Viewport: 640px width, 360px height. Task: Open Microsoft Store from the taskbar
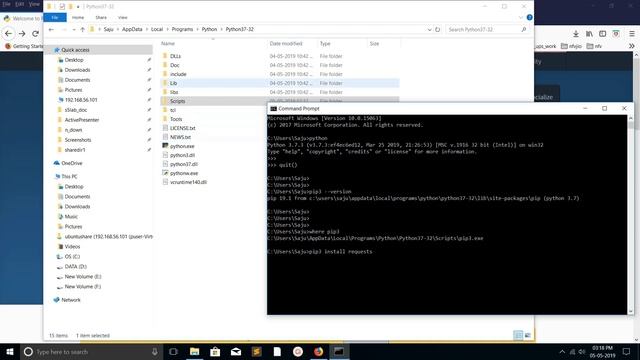click(x=215, y=351)
